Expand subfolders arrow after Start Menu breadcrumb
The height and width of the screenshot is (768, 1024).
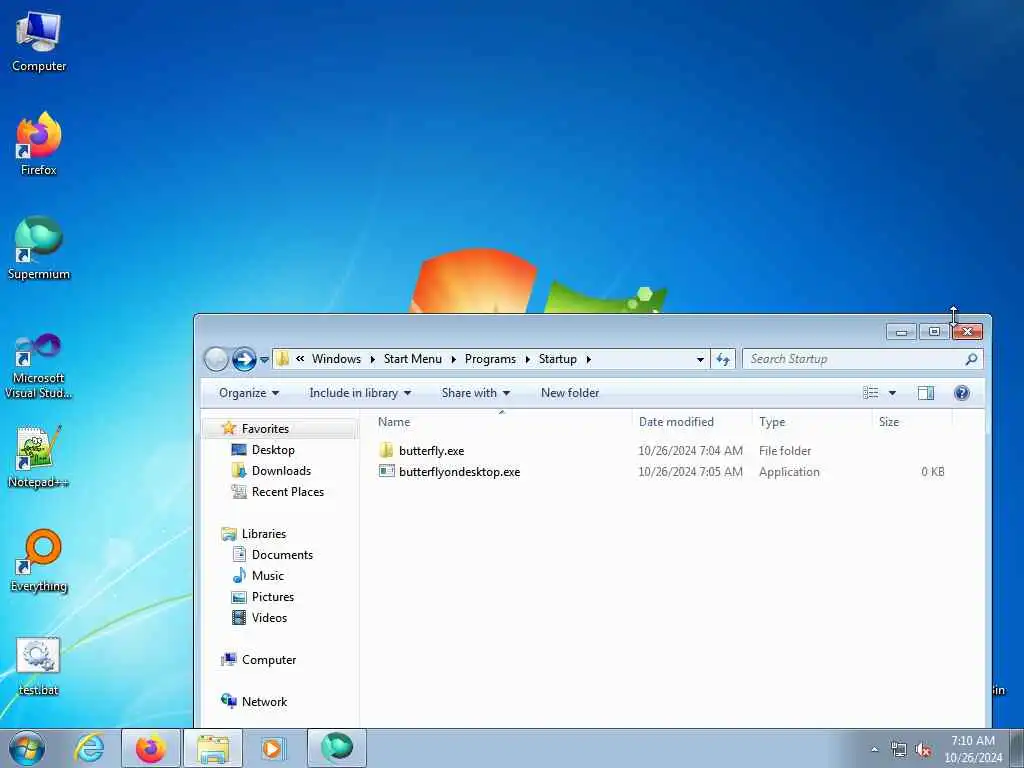[x=453, y=359]
